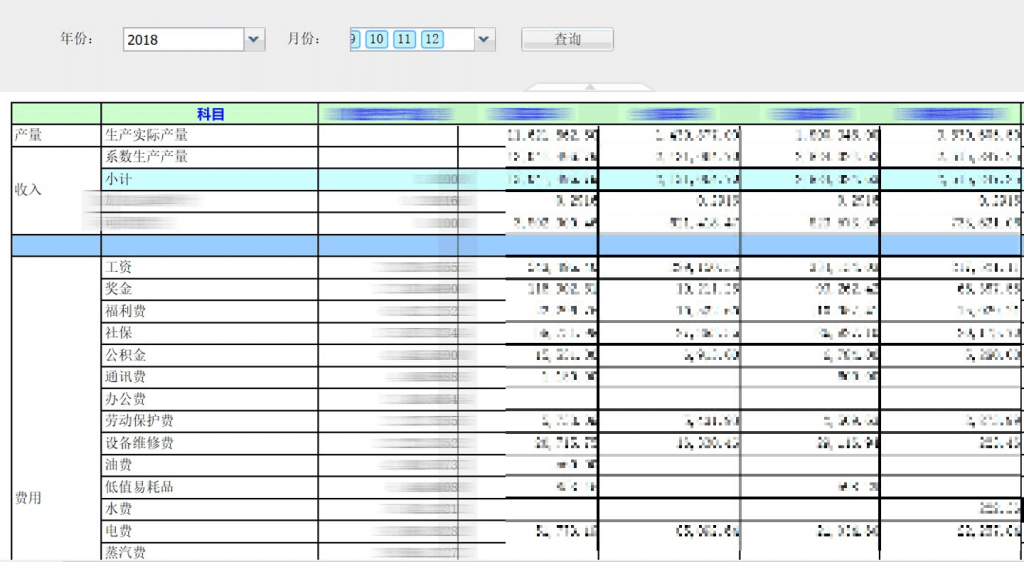This screenshot has height=562, width=1024.
Task: Open the 月份 multi-select dropdown arrow
Action: point(484,39)
